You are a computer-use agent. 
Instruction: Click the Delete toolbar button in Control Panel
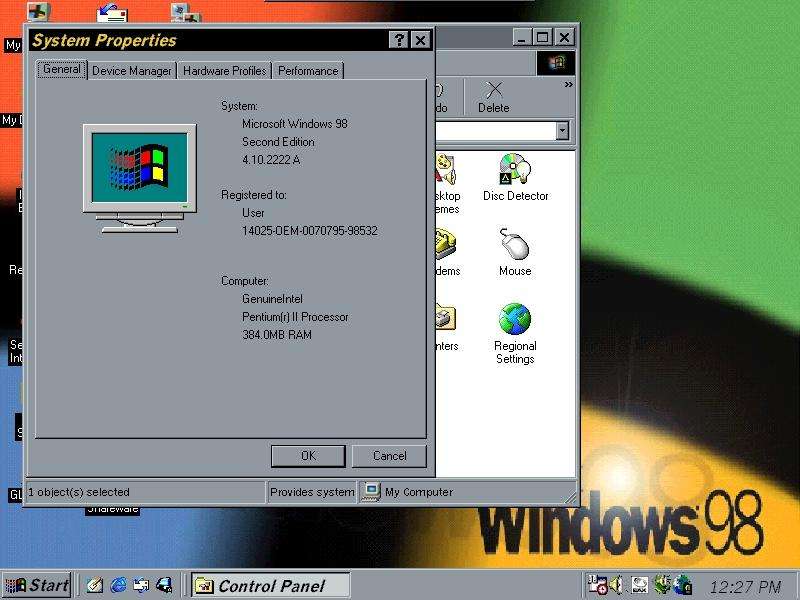point(493,97)
